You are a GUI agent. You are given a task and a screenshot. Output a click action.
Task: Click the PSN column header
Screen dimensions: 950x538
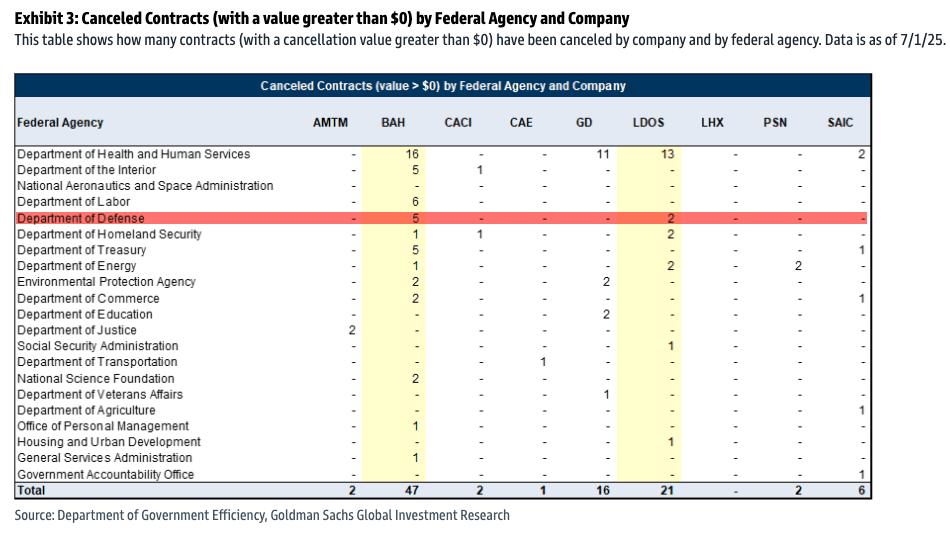(775, 123)
